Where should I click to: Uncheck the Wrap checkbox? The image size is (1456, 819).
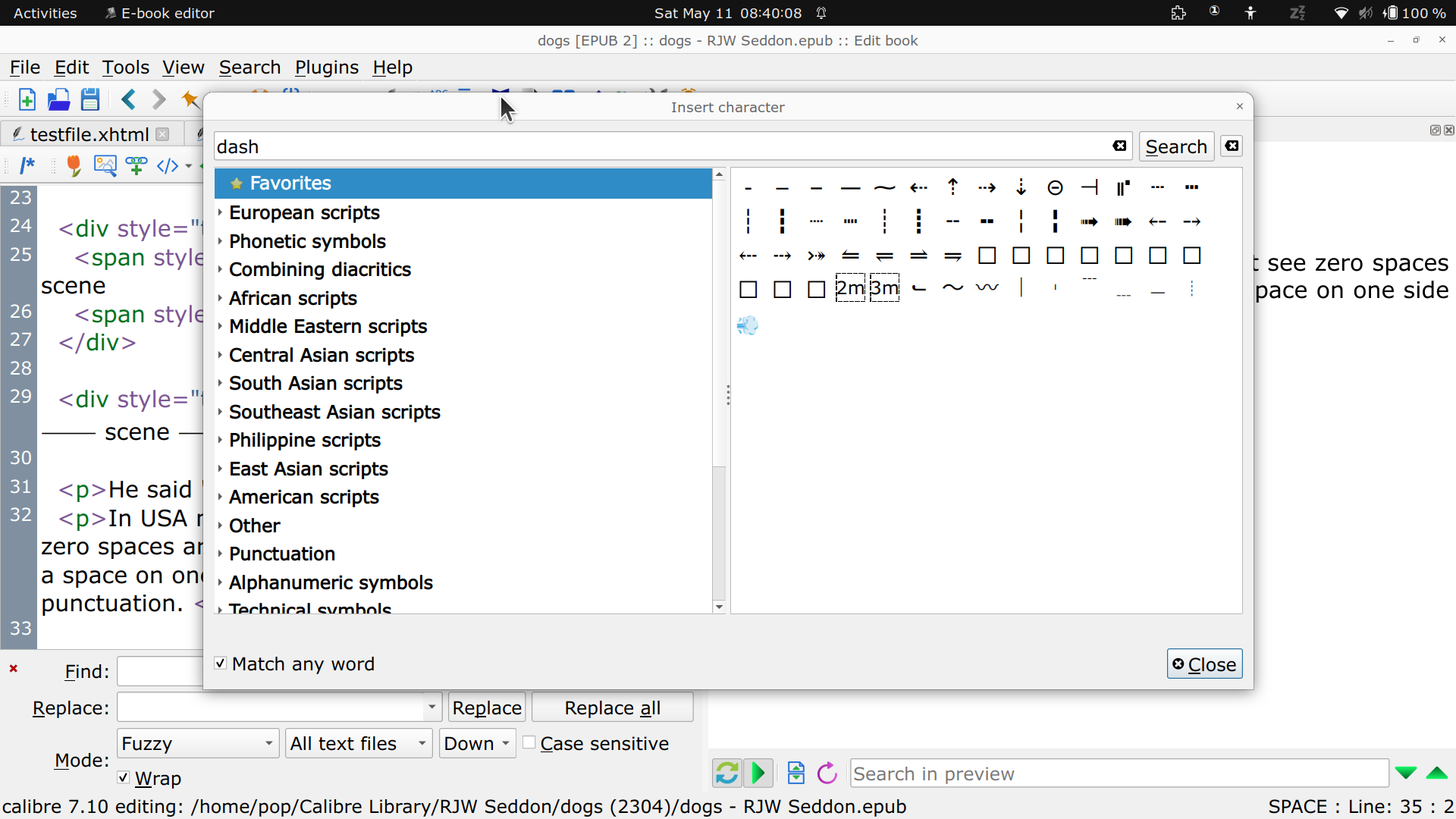point(124,778)
